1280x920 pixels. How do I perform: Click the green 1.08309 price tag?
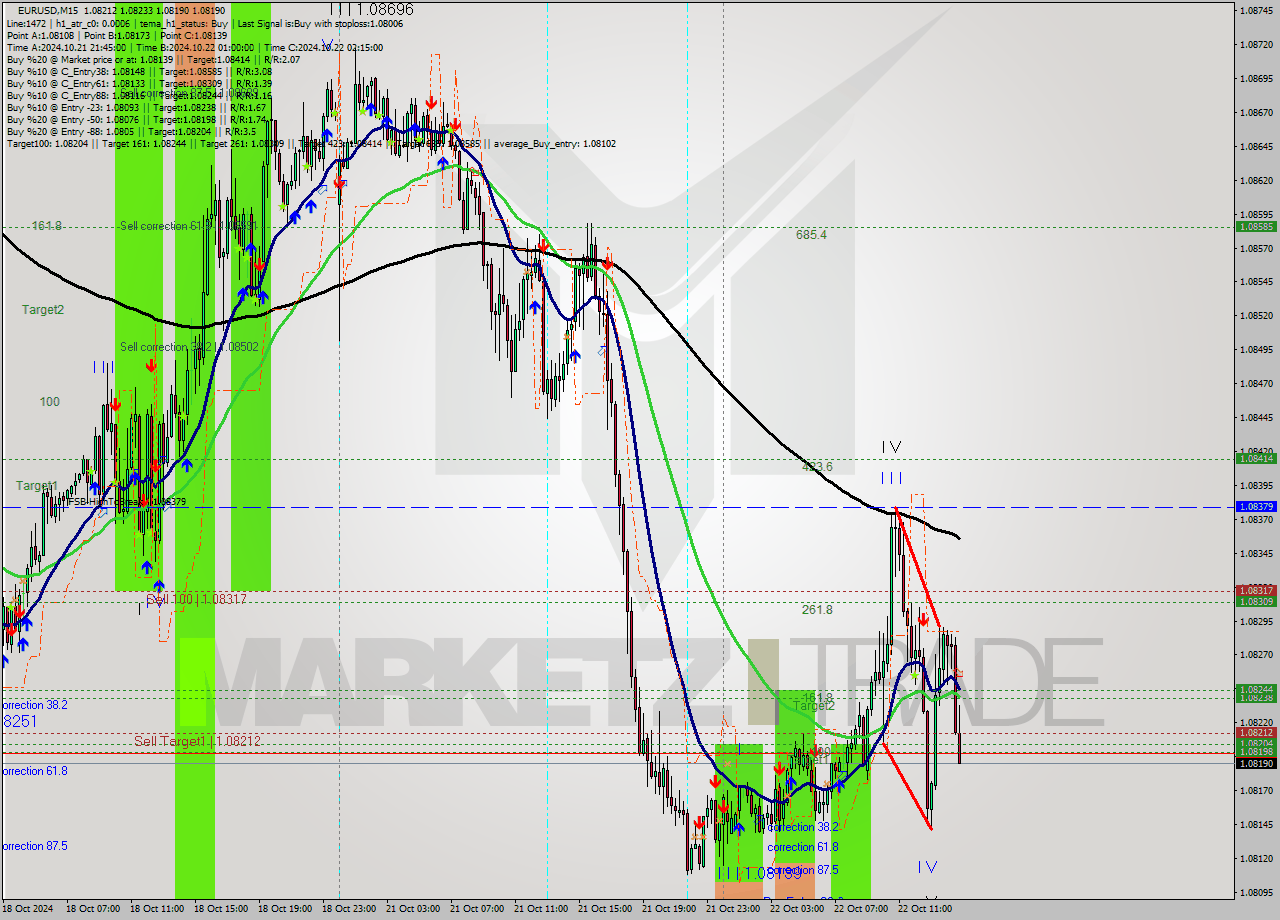[1256, 601]
